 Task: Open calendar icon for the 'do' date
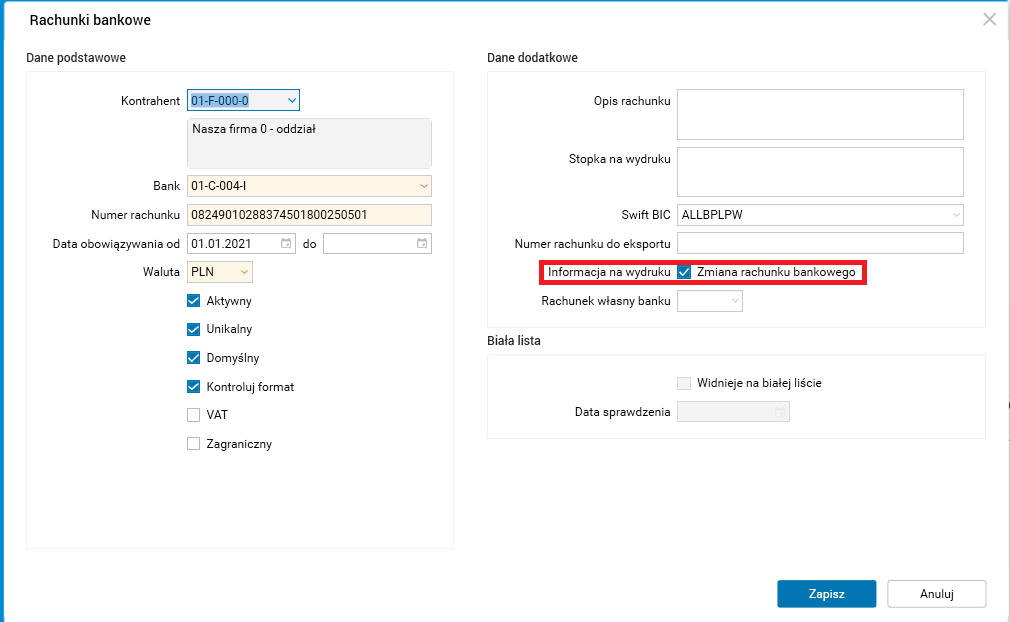coord(423,243)
